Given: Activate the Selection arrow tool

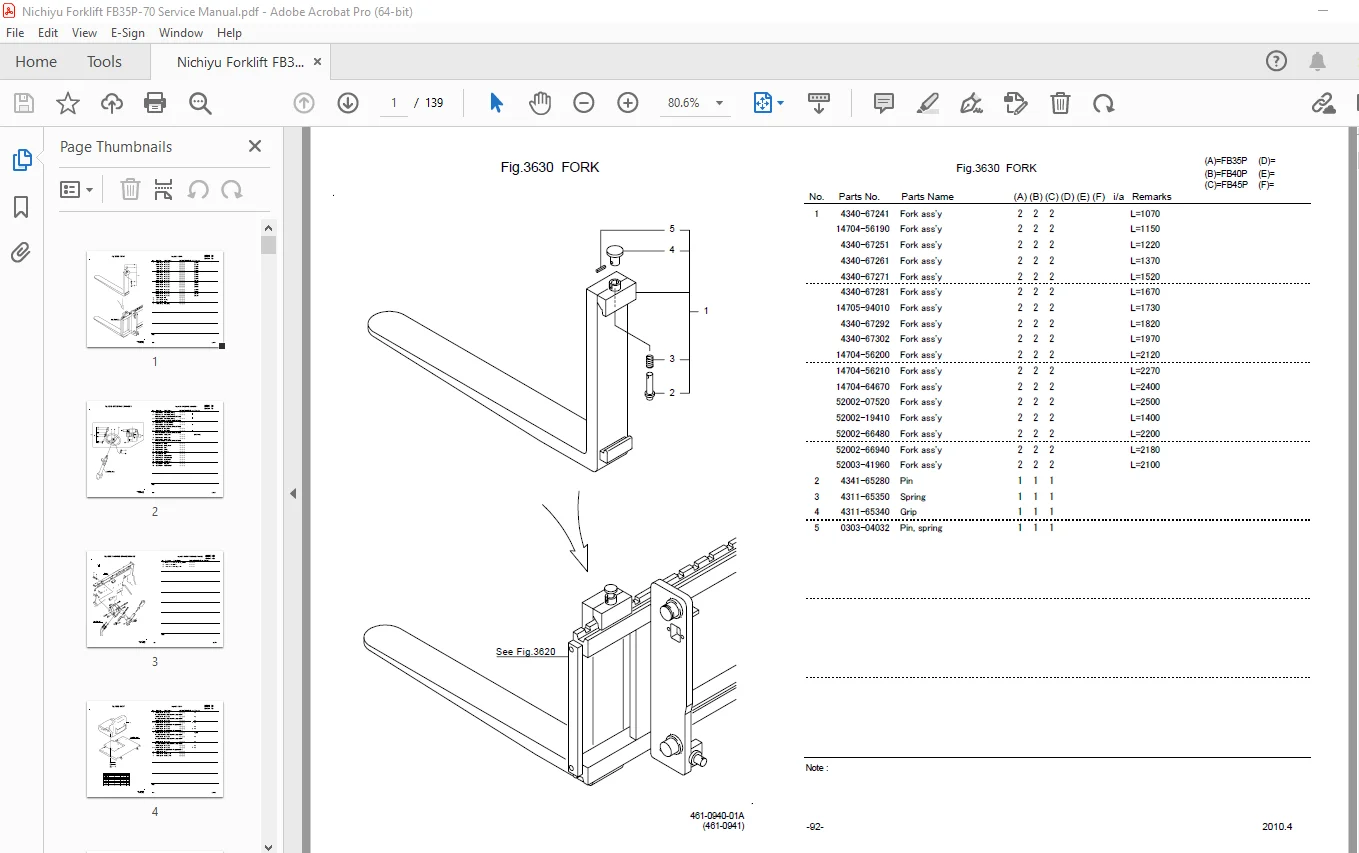Looking at the screenshot, I should (x=496, y=103).
